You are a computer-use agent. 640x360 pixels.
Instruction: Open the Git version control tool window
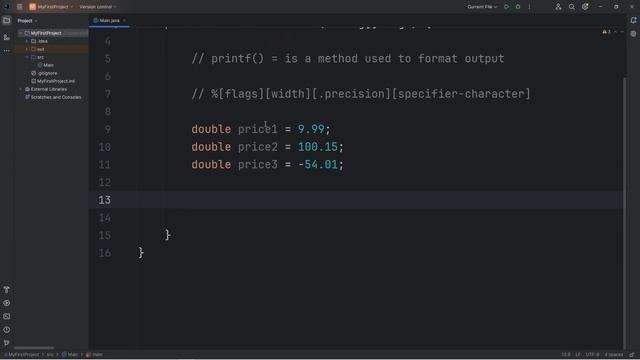point(7,343)
